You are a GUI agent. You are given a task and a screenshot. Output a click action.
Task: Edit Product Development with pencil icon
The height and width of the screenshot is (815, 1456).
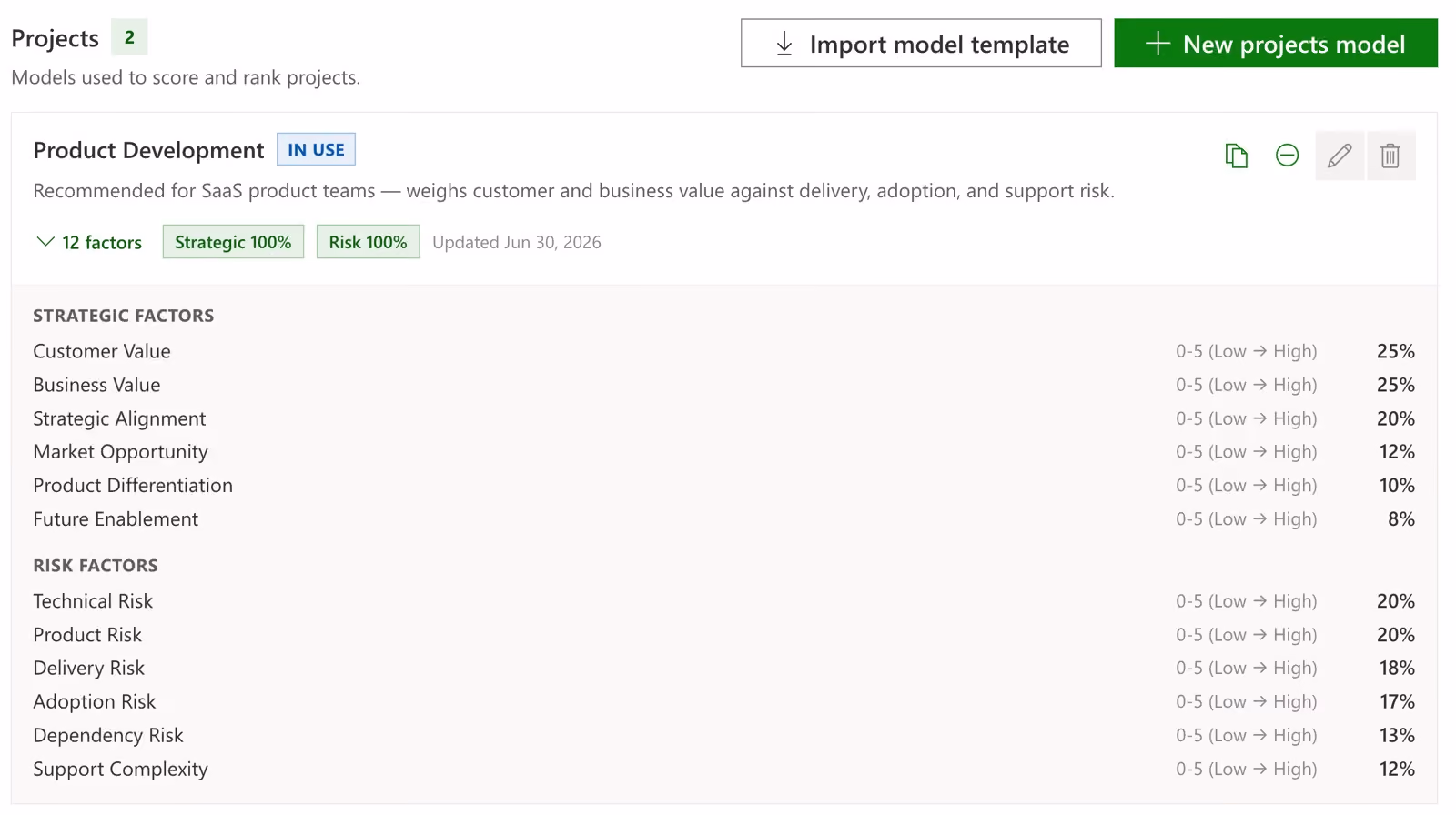tap(1340, 156)
